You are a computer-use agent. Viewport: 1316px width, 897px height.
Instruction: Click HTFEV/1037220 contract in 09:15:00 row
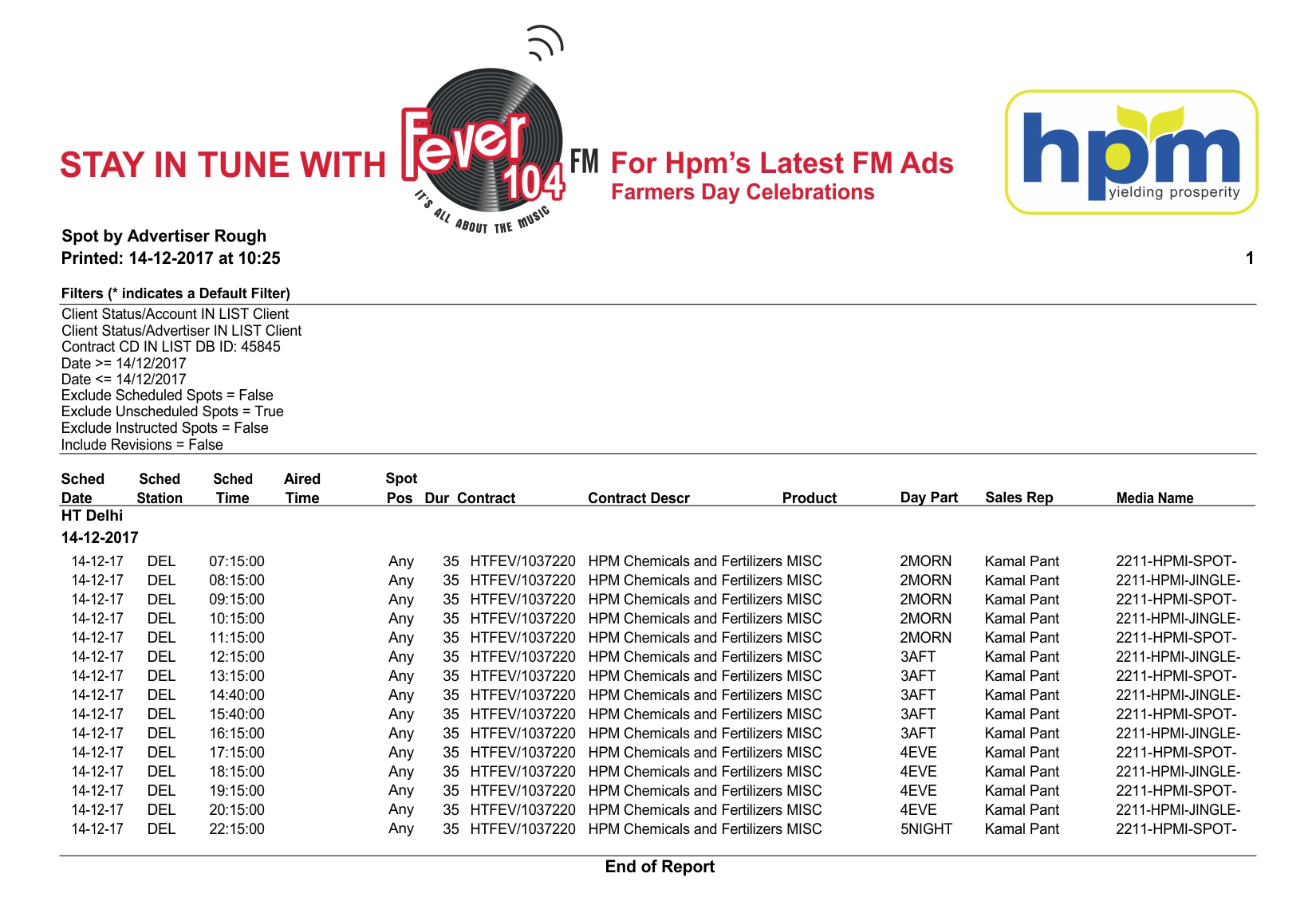tap(522, 600)
